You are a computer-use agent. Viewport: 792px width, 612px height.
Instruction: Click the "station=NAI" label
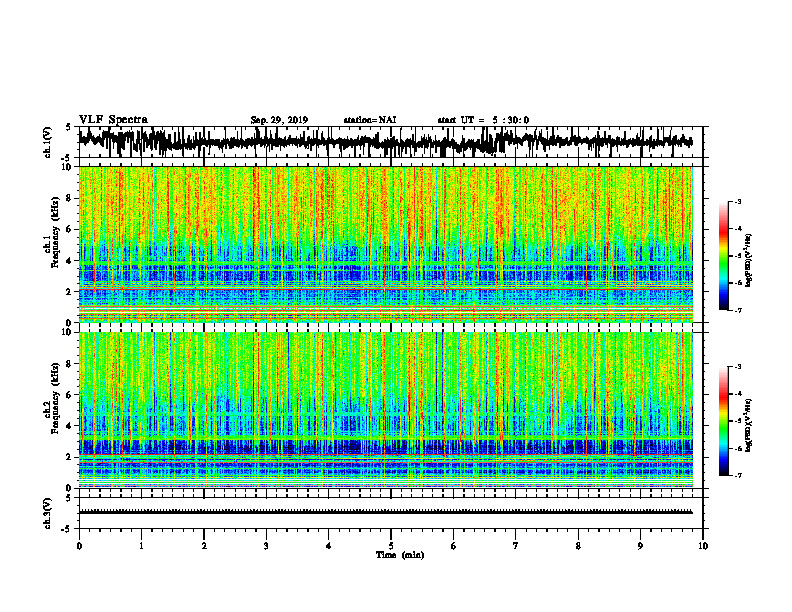click(370, 120)
